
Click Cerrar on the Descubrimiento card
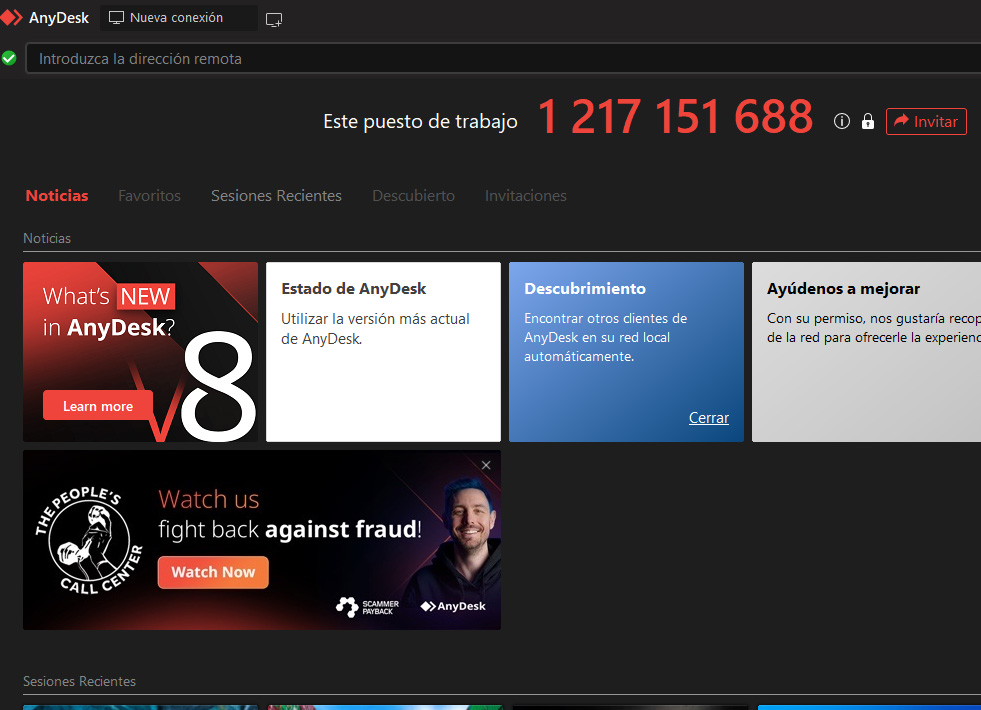(708, 417)
